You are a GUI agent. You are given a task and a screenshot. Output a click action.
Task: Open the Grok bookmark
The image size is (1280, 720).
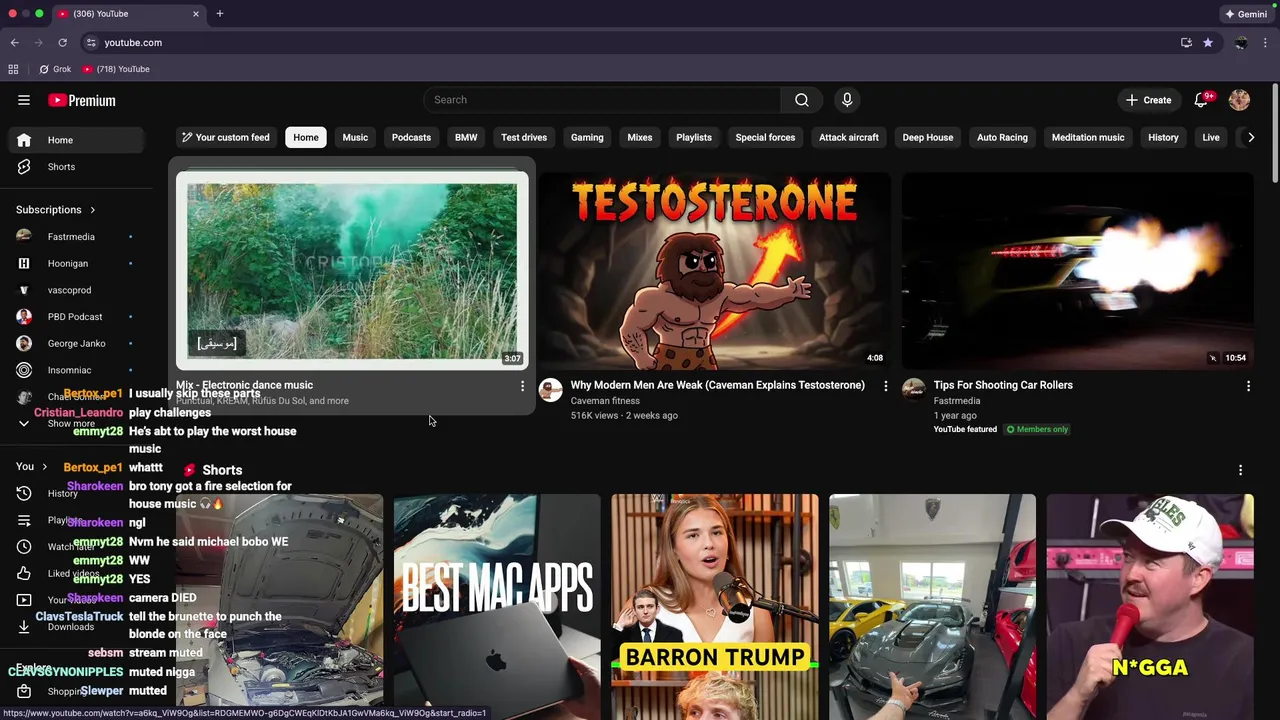click(55, 69)
